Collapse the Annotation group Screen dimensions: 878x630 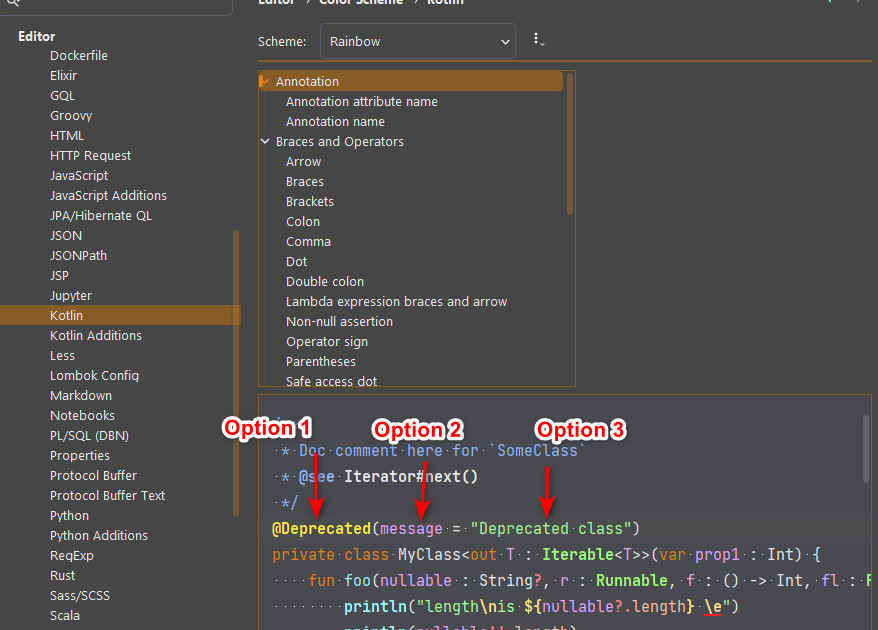[266, 81]
